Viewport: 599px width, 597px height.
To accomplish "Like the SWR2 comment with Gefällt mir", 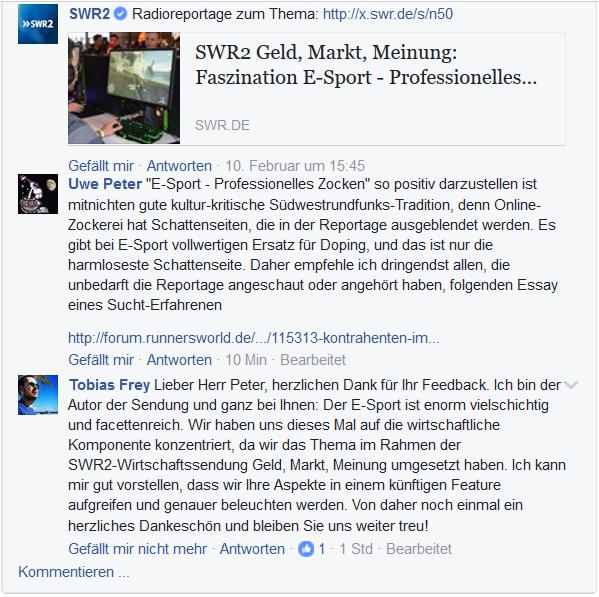I will pyautogui.click(x=101, y=166).
